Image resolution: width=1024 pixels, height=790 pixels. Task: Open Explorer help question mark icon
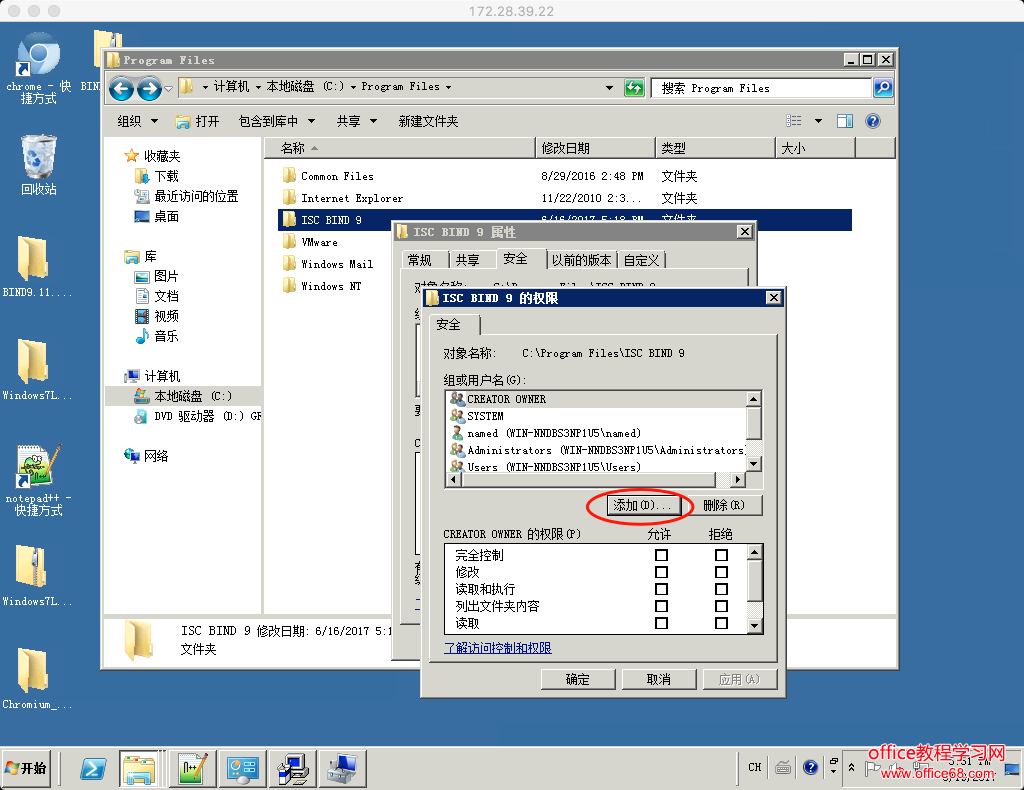872,121
